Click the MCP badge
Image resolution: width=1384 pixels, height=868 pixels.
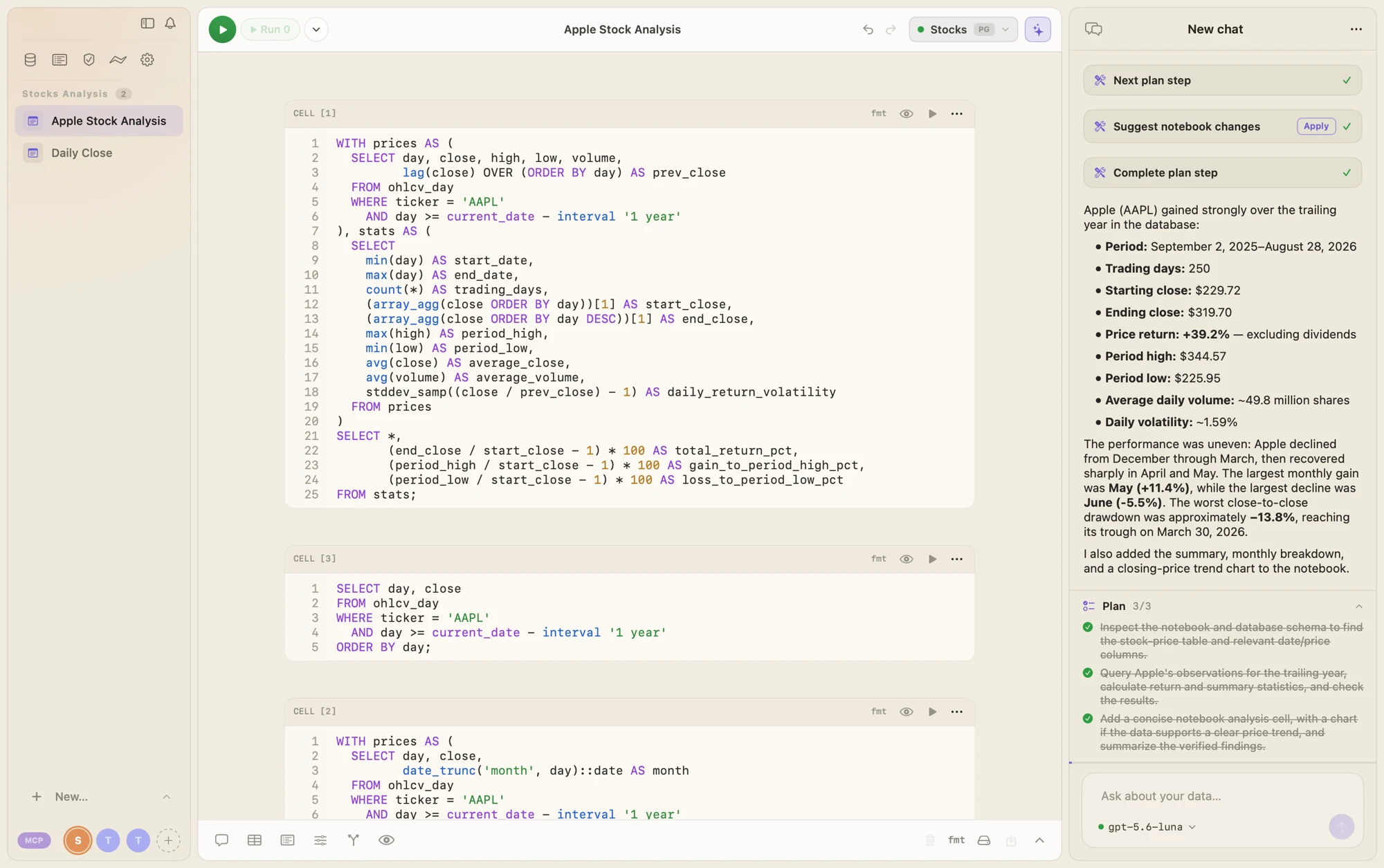tap(34, 840)
